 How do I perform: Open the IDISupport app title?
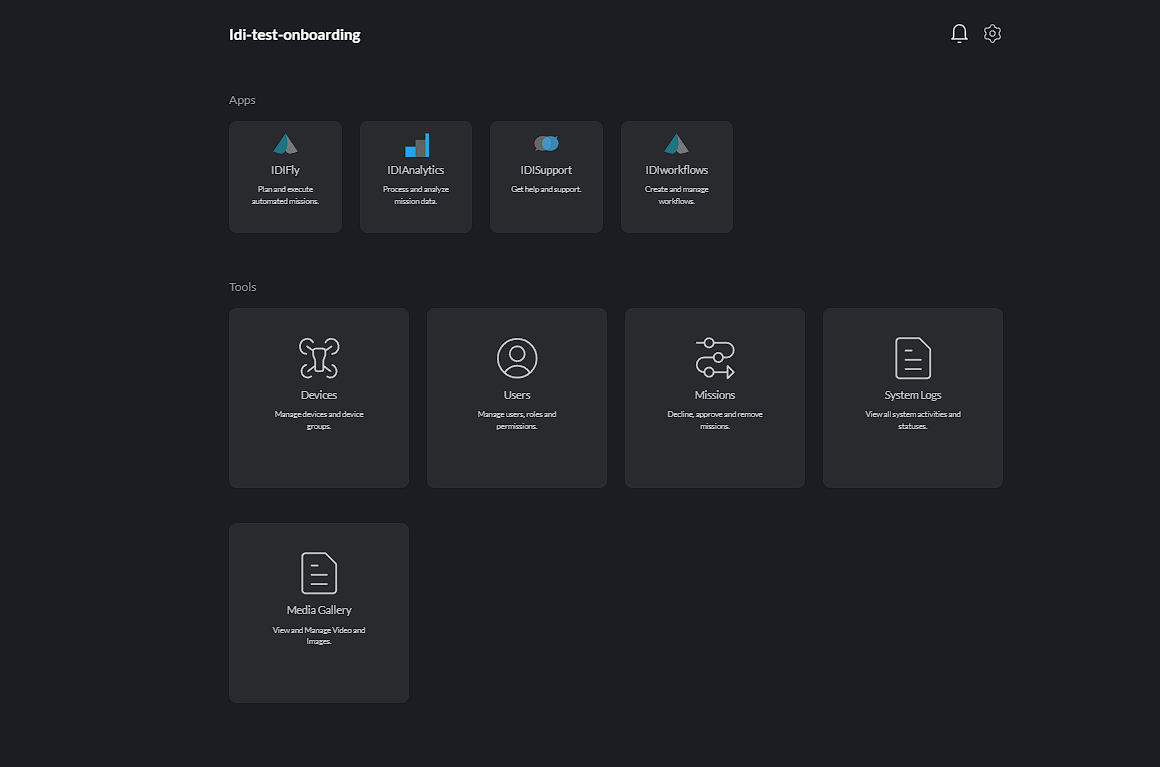pos(546,170)
